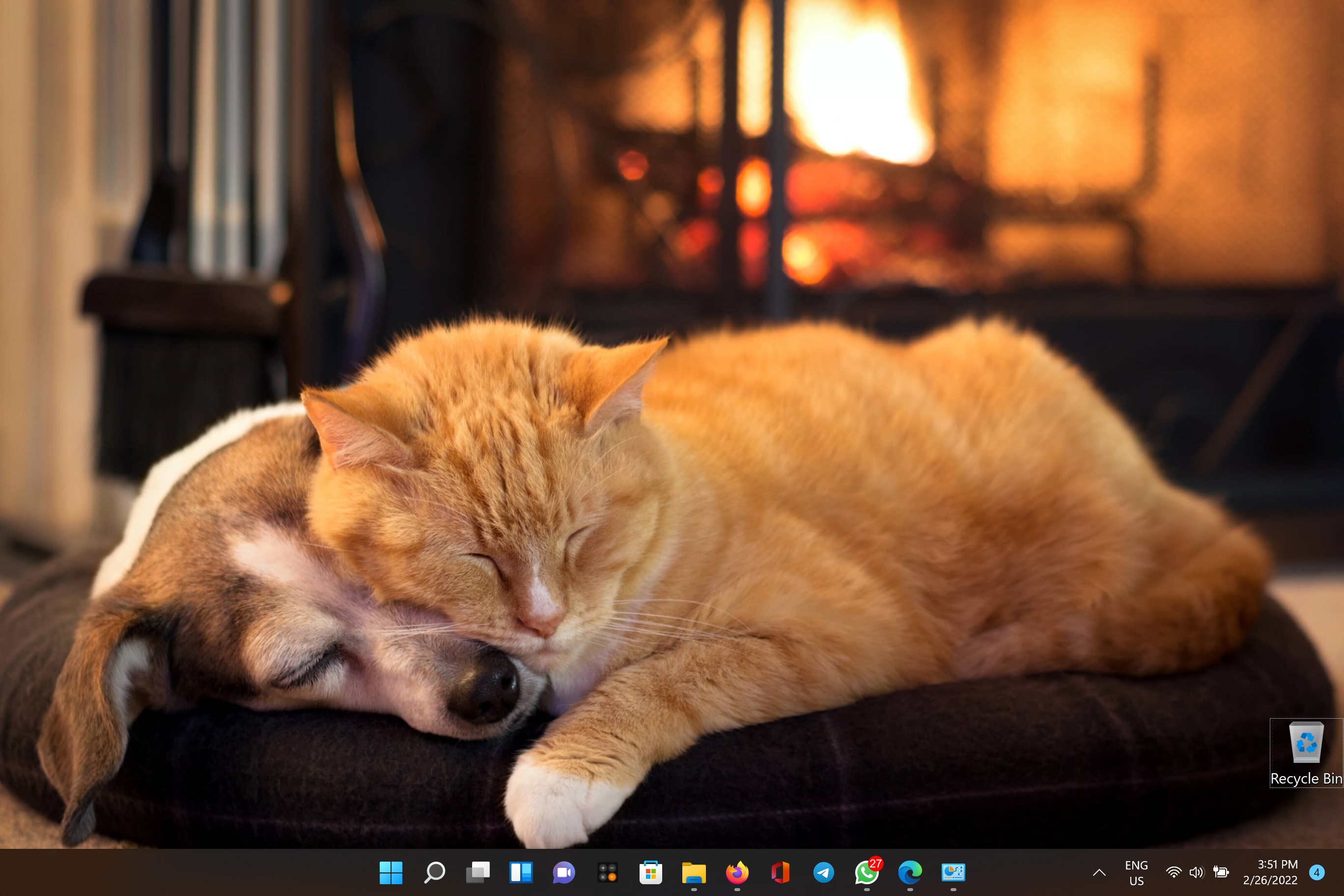
Task: Expand hidden system tray icons chevron
Action: (x=1099, y=872)
